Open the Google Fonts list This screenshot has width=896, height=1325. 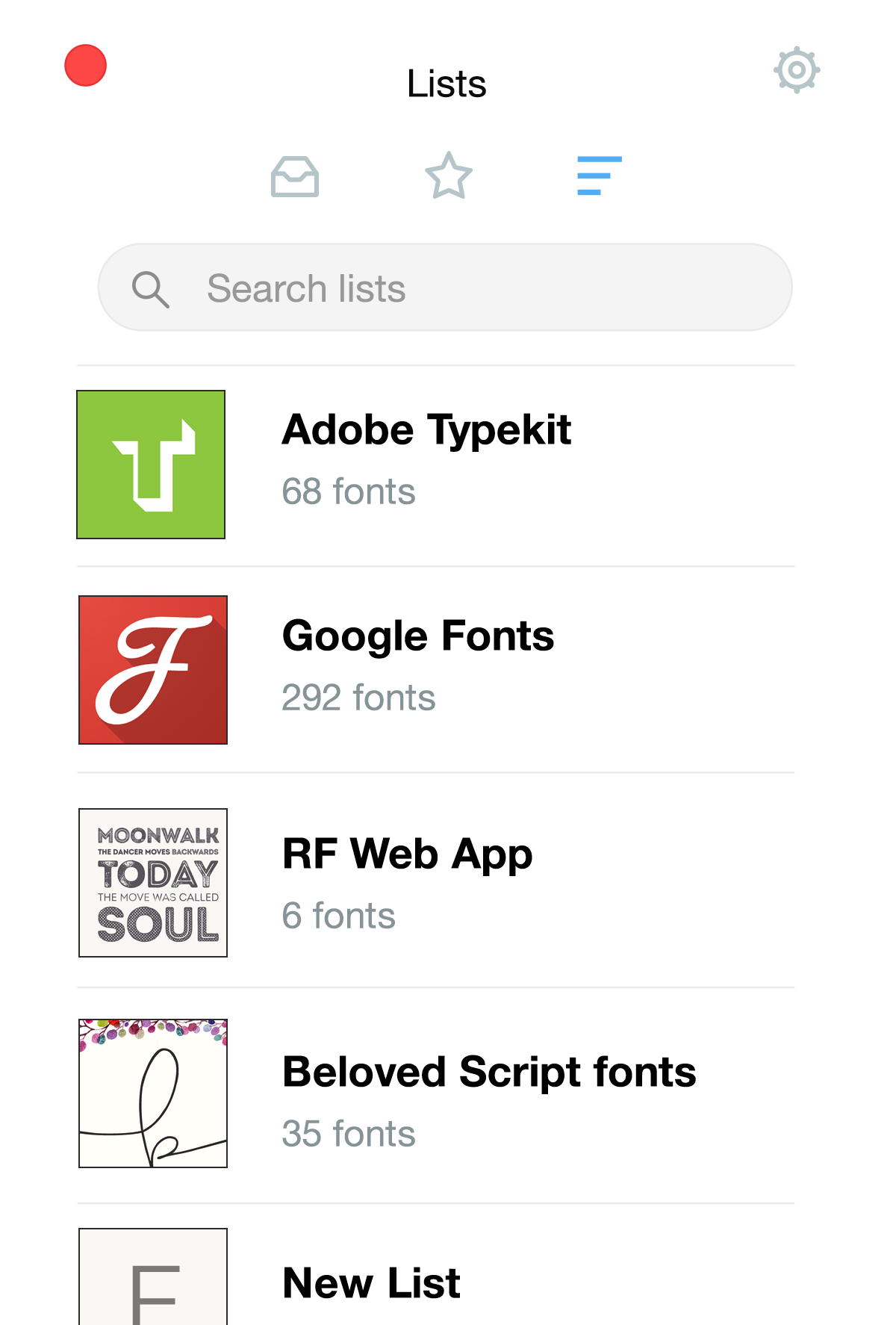418,636
